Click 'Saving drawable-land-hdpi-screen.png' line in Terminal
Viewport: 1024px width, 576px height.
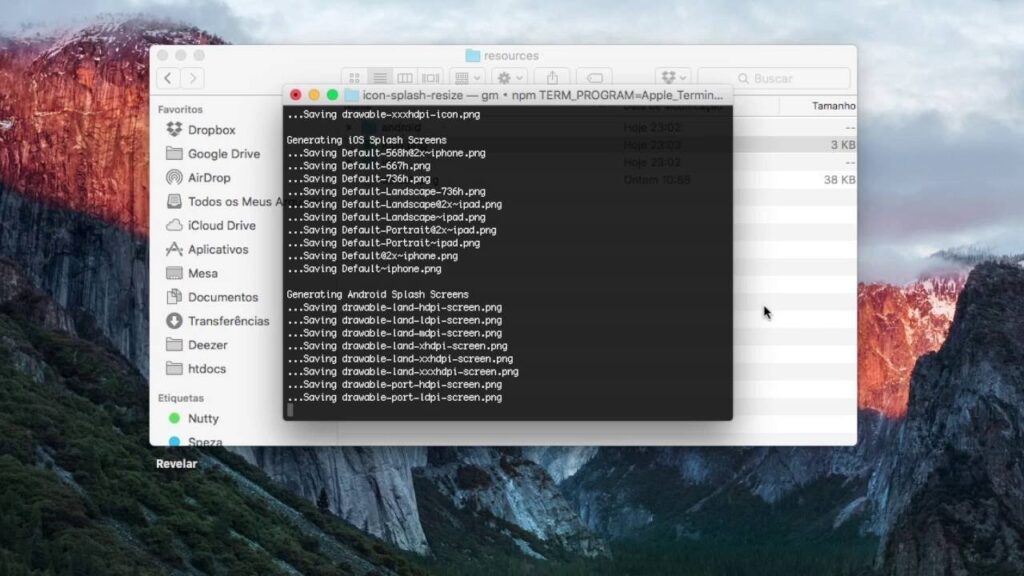coord(394,308)
